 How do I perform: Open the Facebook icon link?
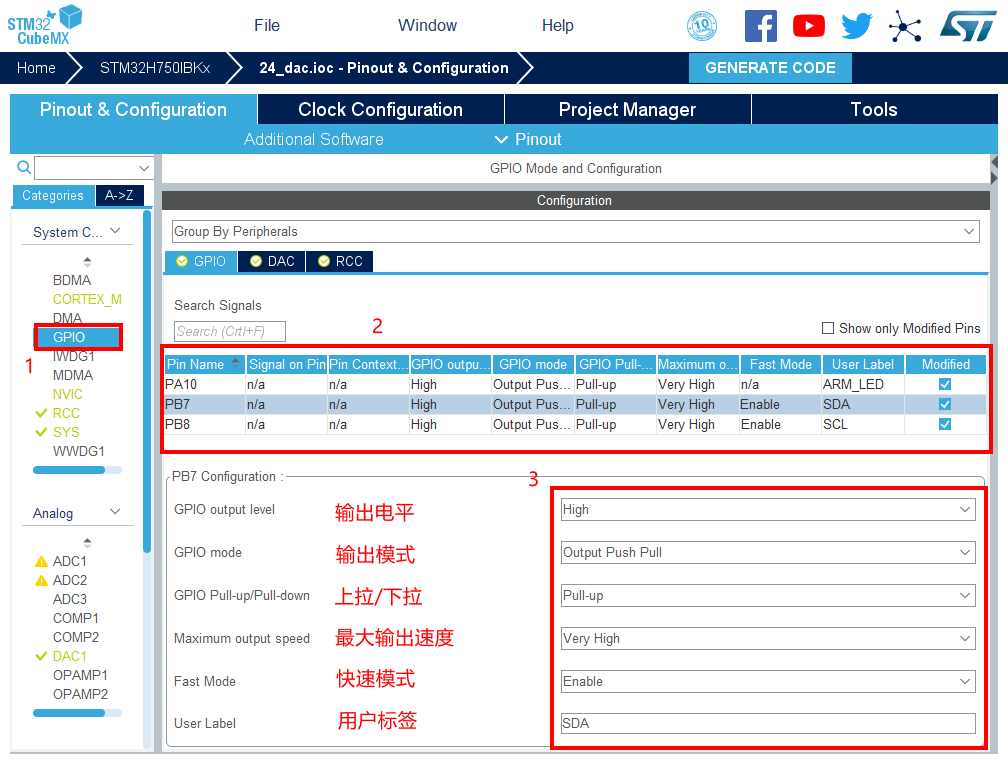pyautogui.click(x=760, y=26)
